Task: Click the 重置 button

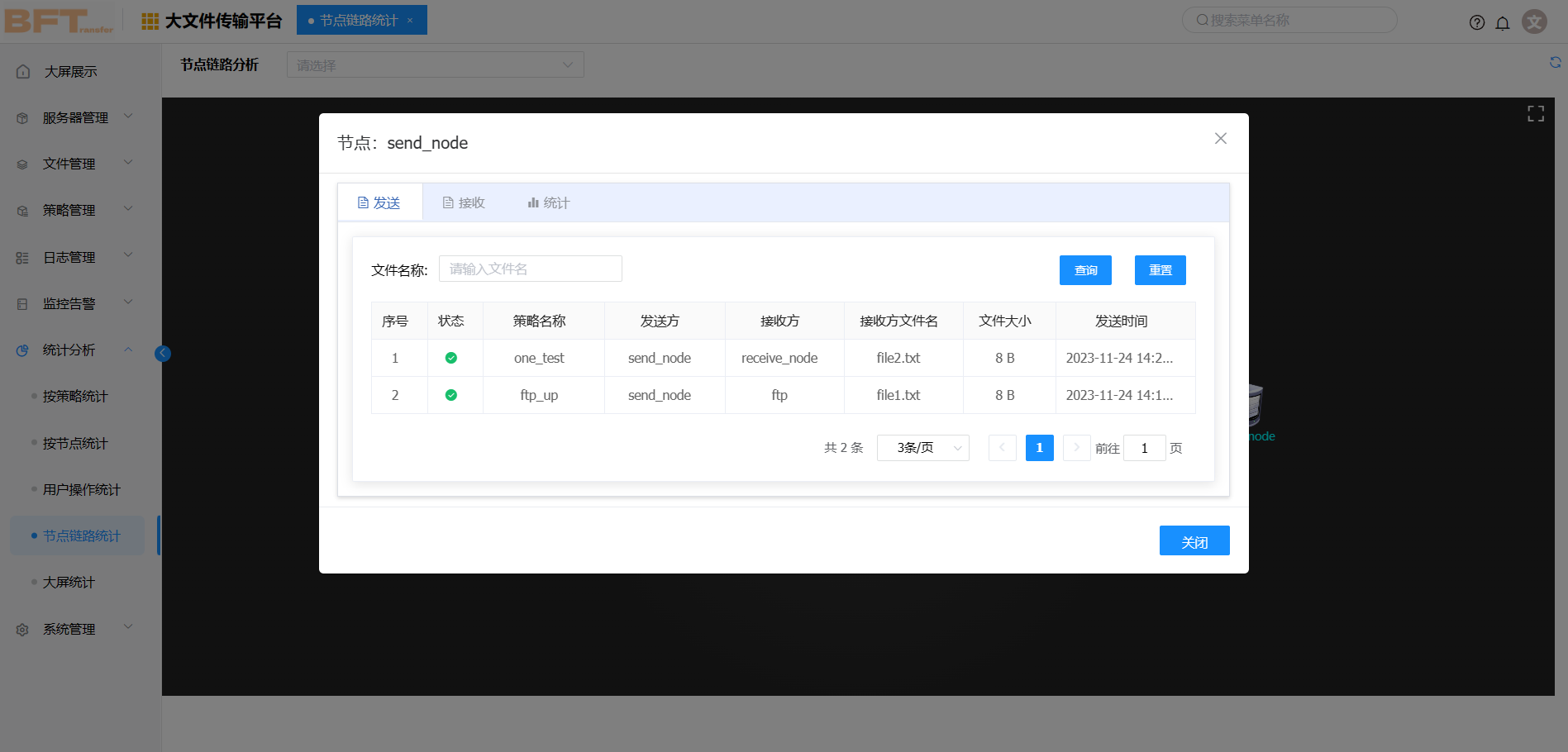Action: point(1160,270)
